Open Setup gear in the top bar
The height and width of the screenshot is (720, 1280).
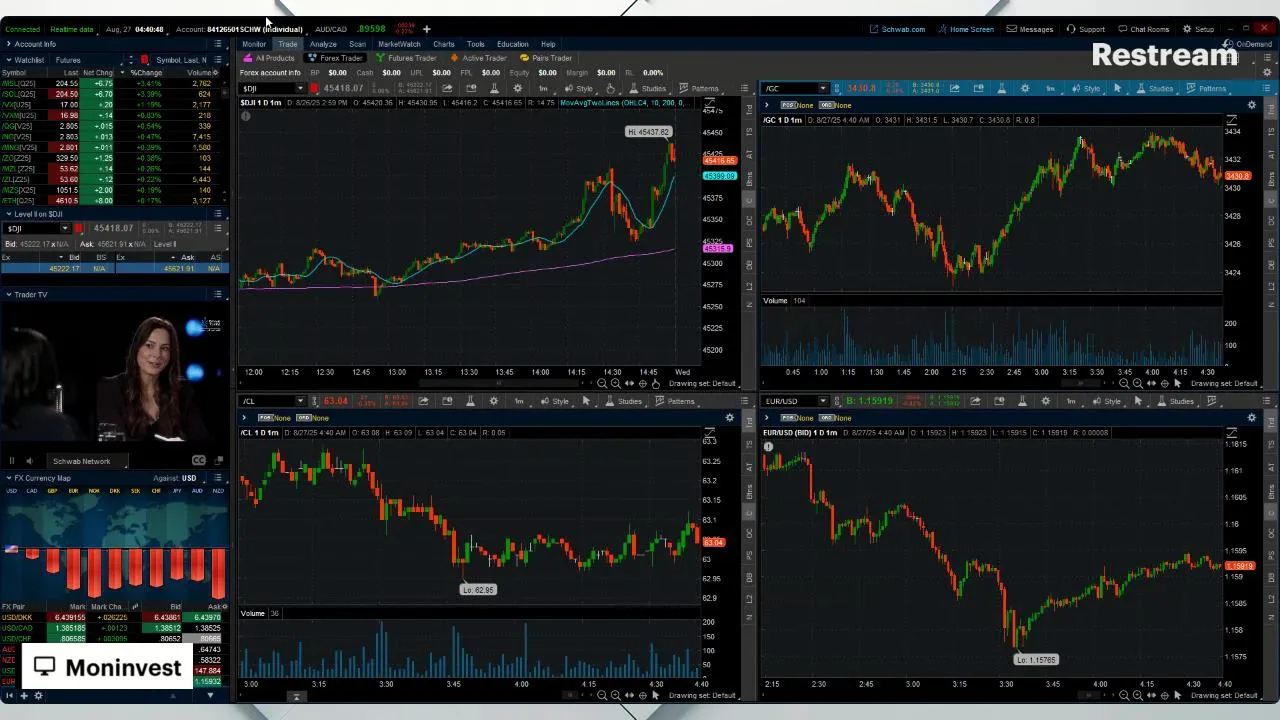pos(1199,29)
